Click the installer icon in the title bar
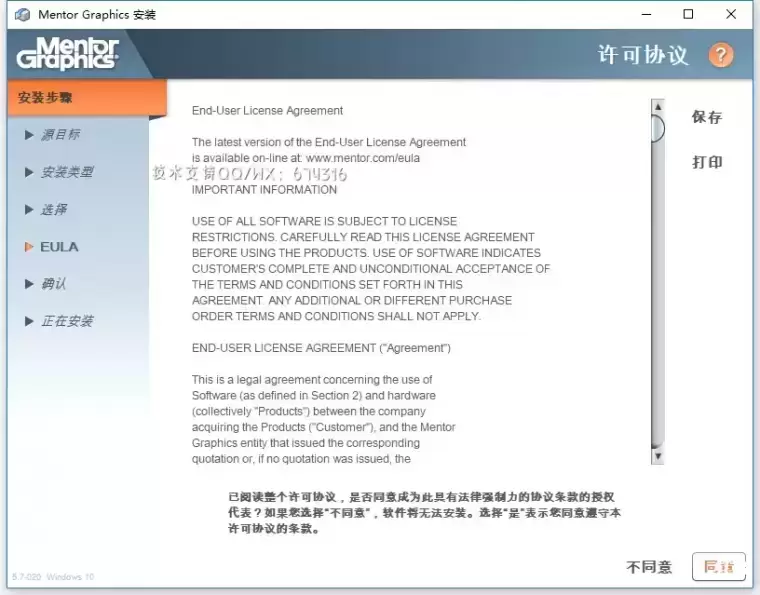Image resolution: width=760 pixels, height=595 pixels. pyautogui.click(x=22, y=15)
